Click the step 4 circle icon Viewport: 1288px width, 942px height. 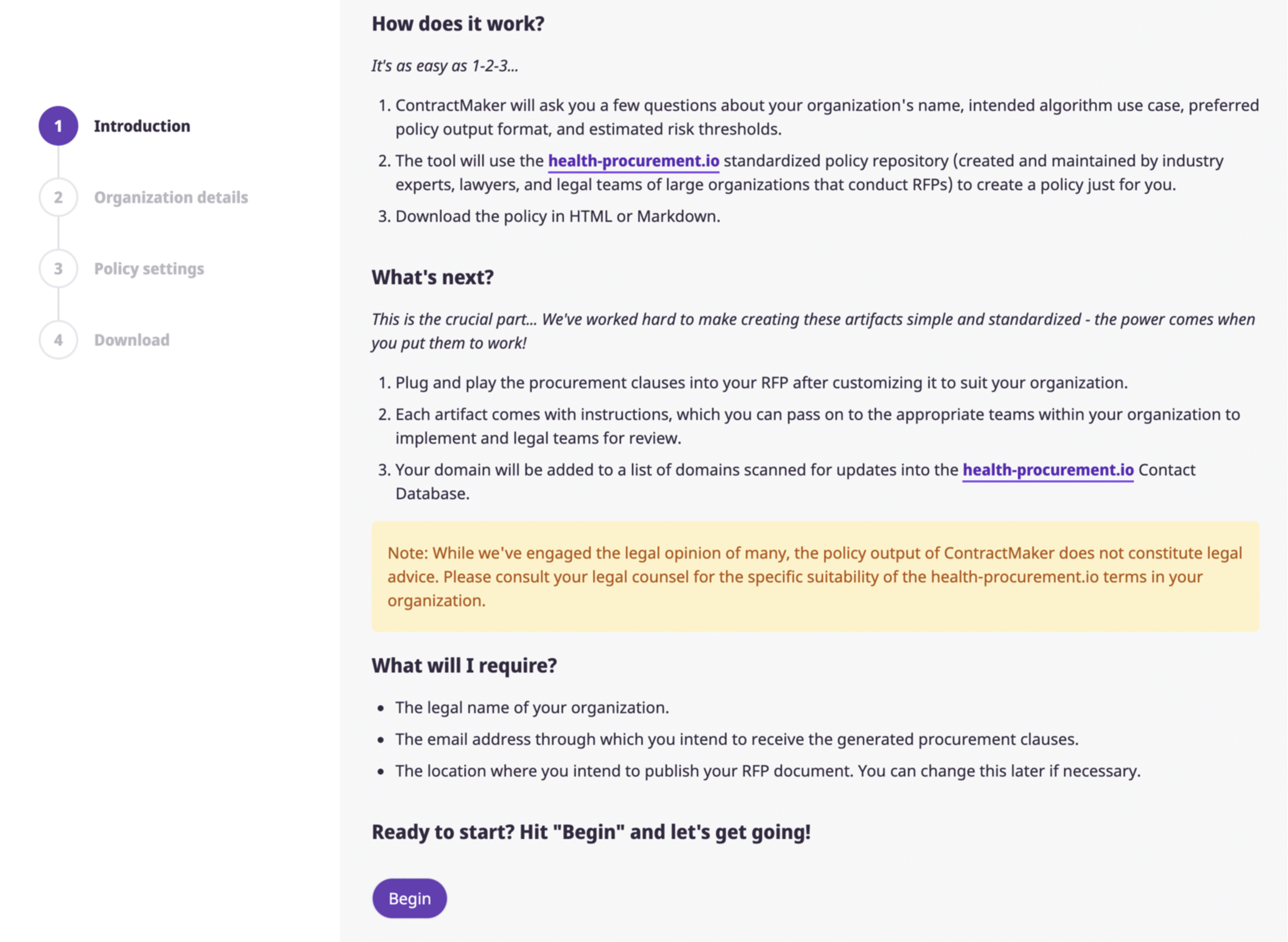(58, 340)
